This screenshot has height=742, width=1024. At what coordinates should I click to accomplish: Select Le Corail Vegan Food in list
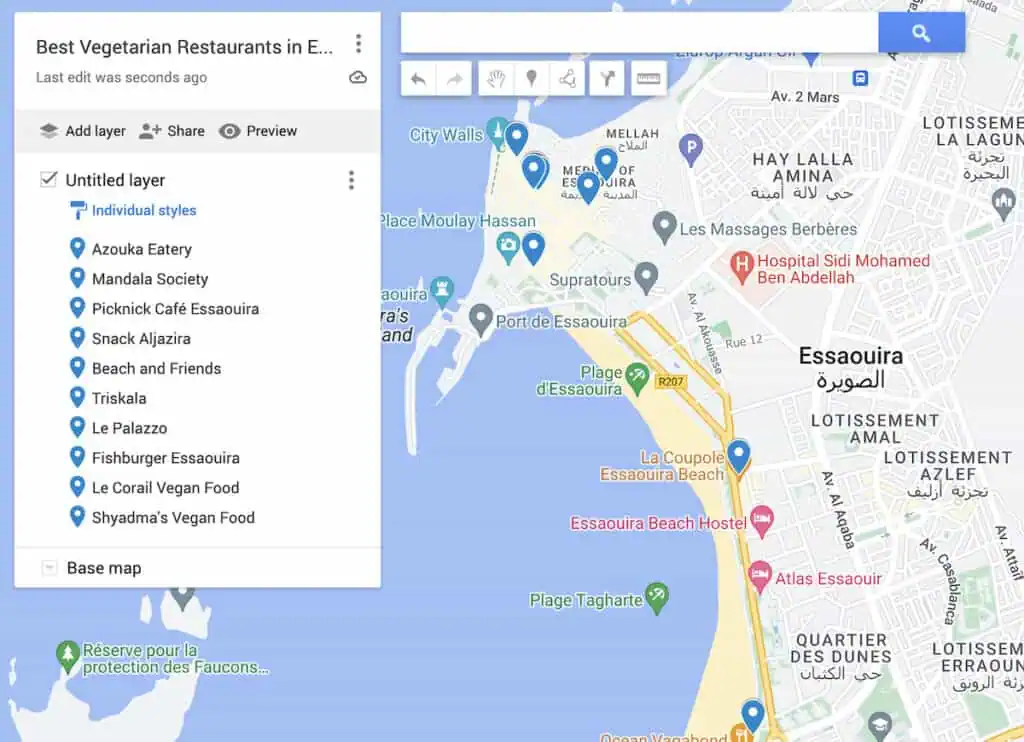click(165, 488)
